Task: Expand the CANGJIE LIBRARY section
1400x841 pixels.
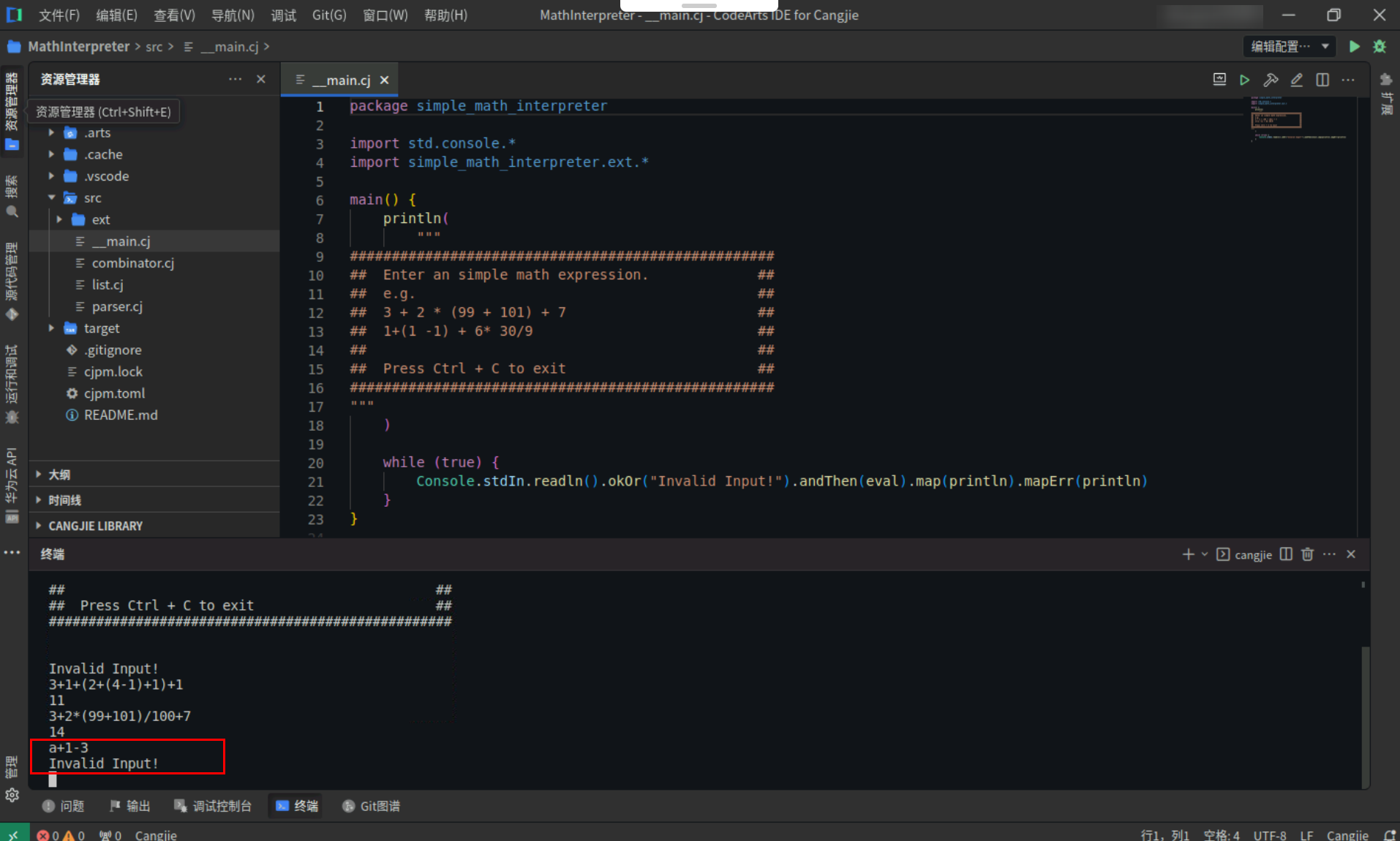Action: point(154,526)
